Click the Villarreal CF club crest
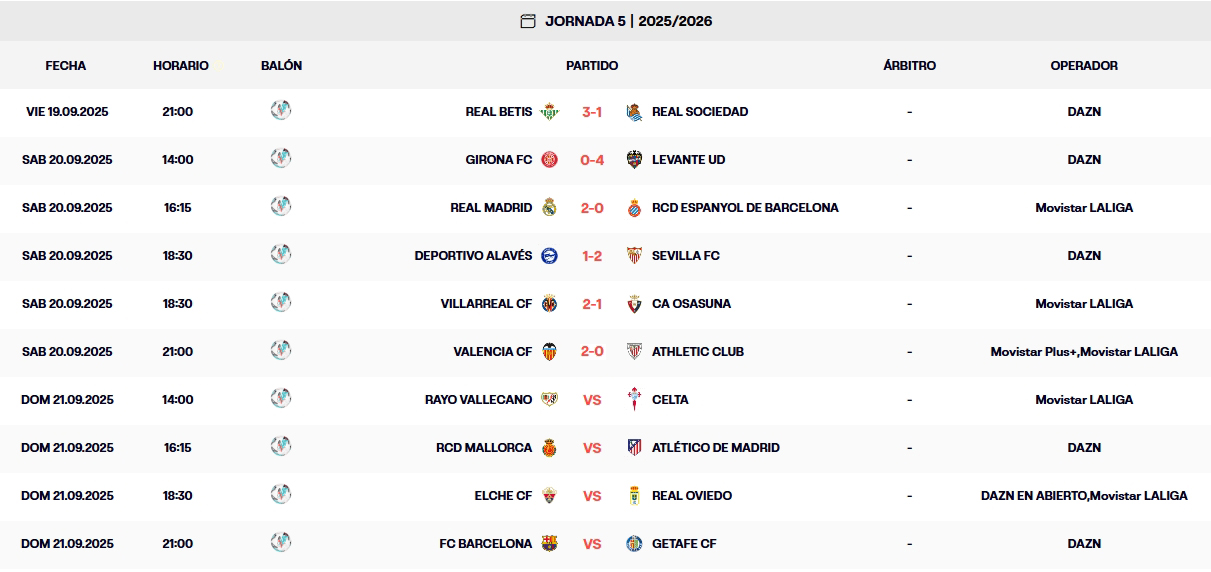 [549, 304]
